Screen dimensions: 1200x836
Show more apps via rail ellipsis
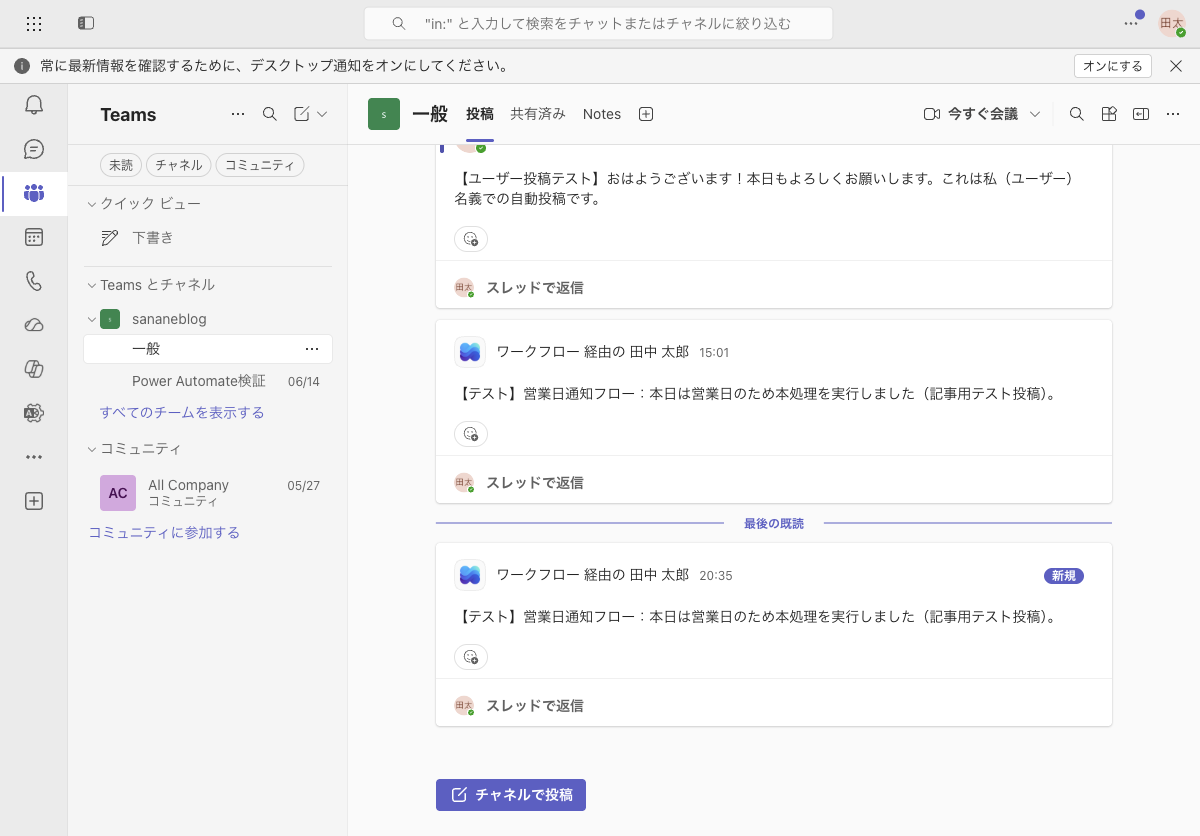[34, 457]
